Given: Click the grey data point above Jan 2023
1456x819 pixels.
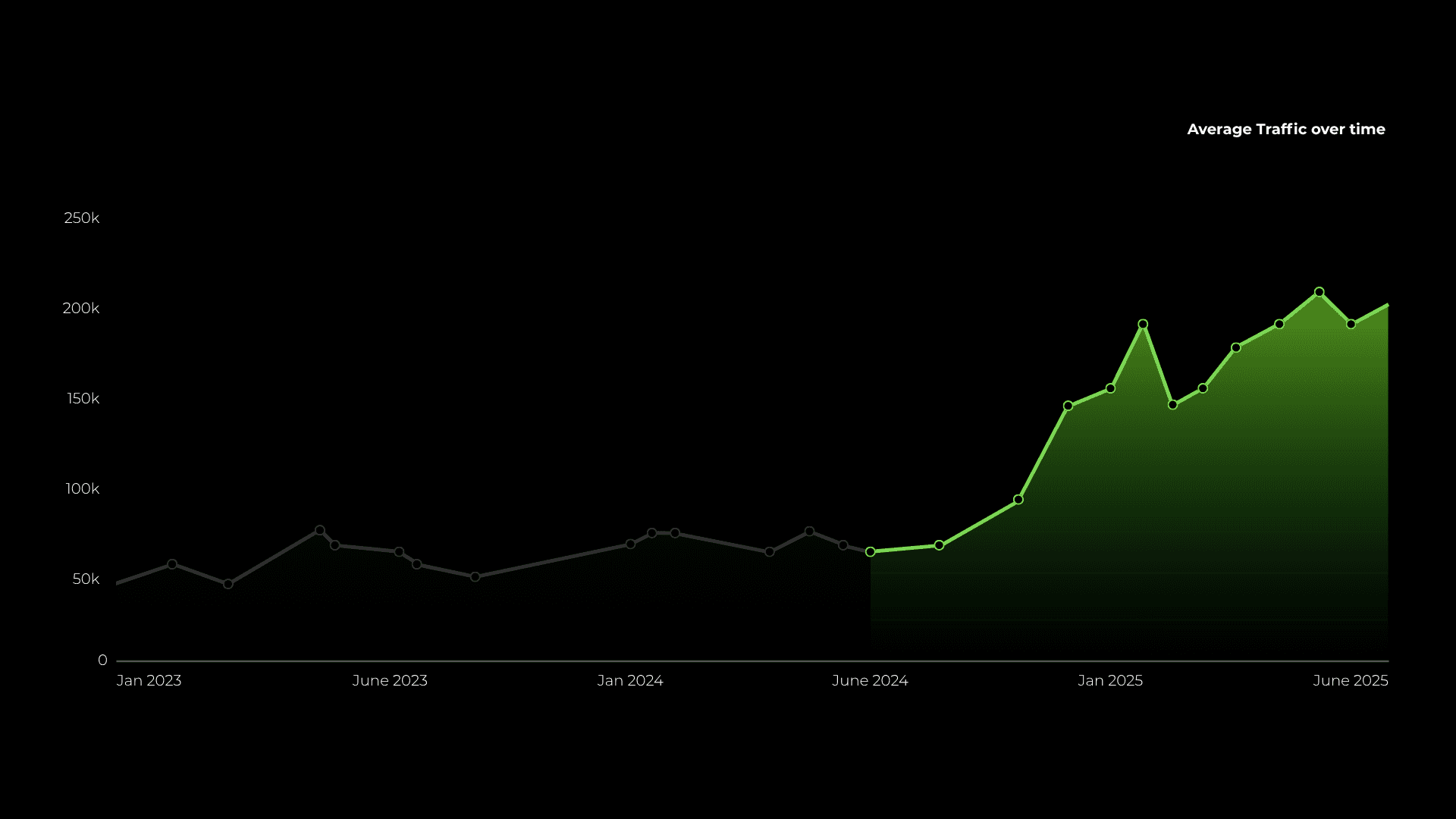Looking at the screenshot, I should 172,564.
